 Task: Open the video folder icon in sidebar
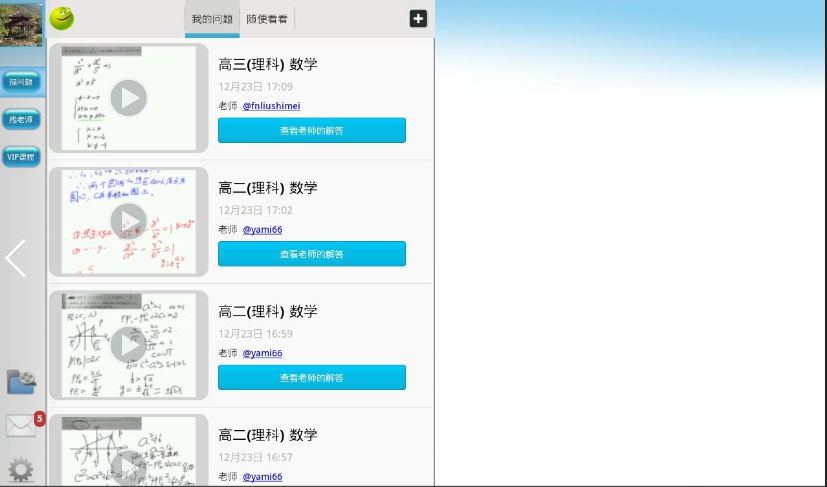coord(21,382)
